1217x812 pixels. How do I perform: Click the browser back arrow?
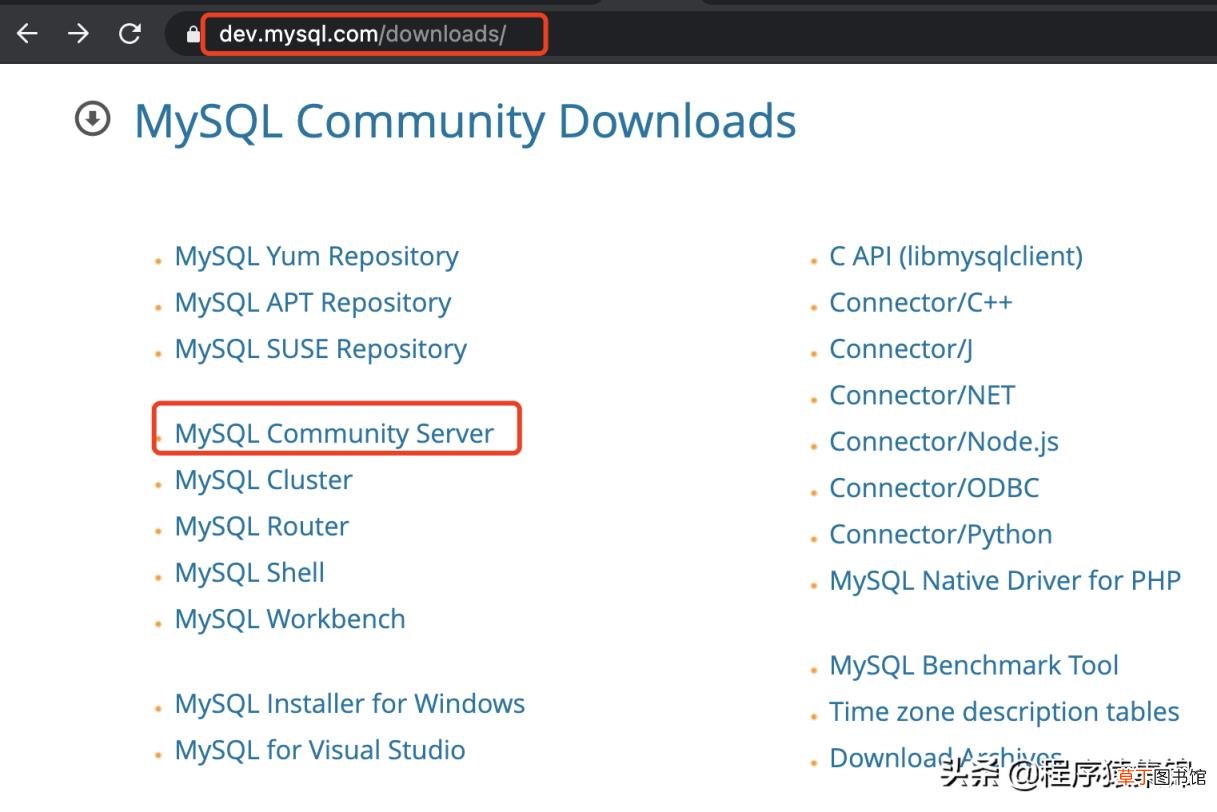point(27,34)
